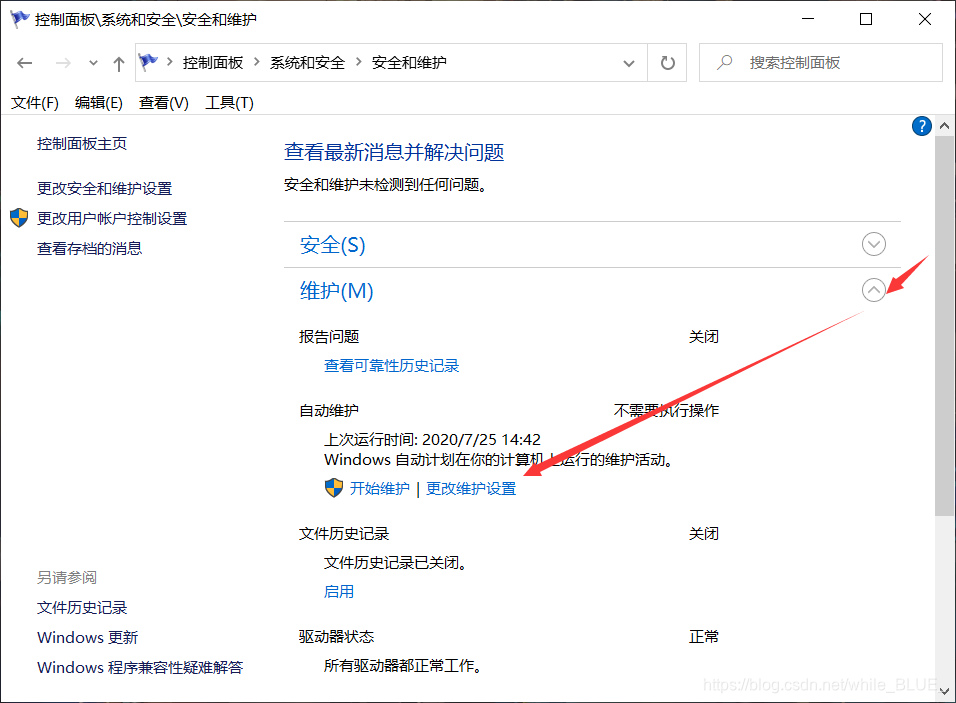Click the search magnifier icon

pyautogui.click(x=724, y=62)
